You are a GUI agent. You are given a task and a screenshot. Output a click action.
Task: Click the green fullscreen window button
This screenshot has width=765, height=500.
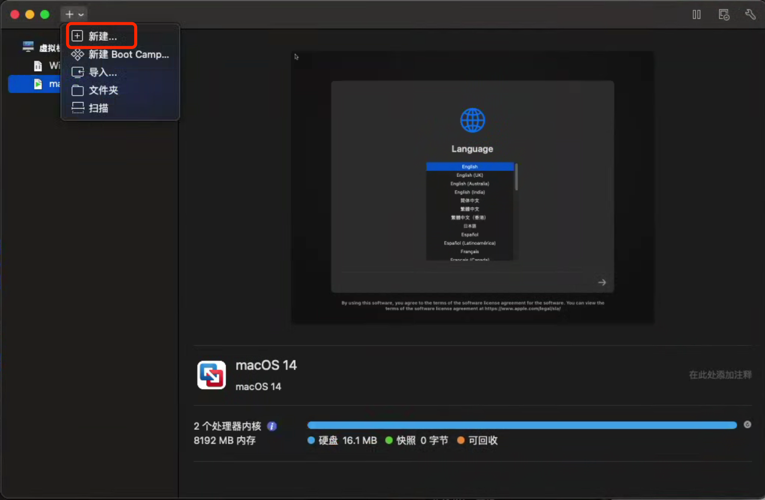[45, 15]
